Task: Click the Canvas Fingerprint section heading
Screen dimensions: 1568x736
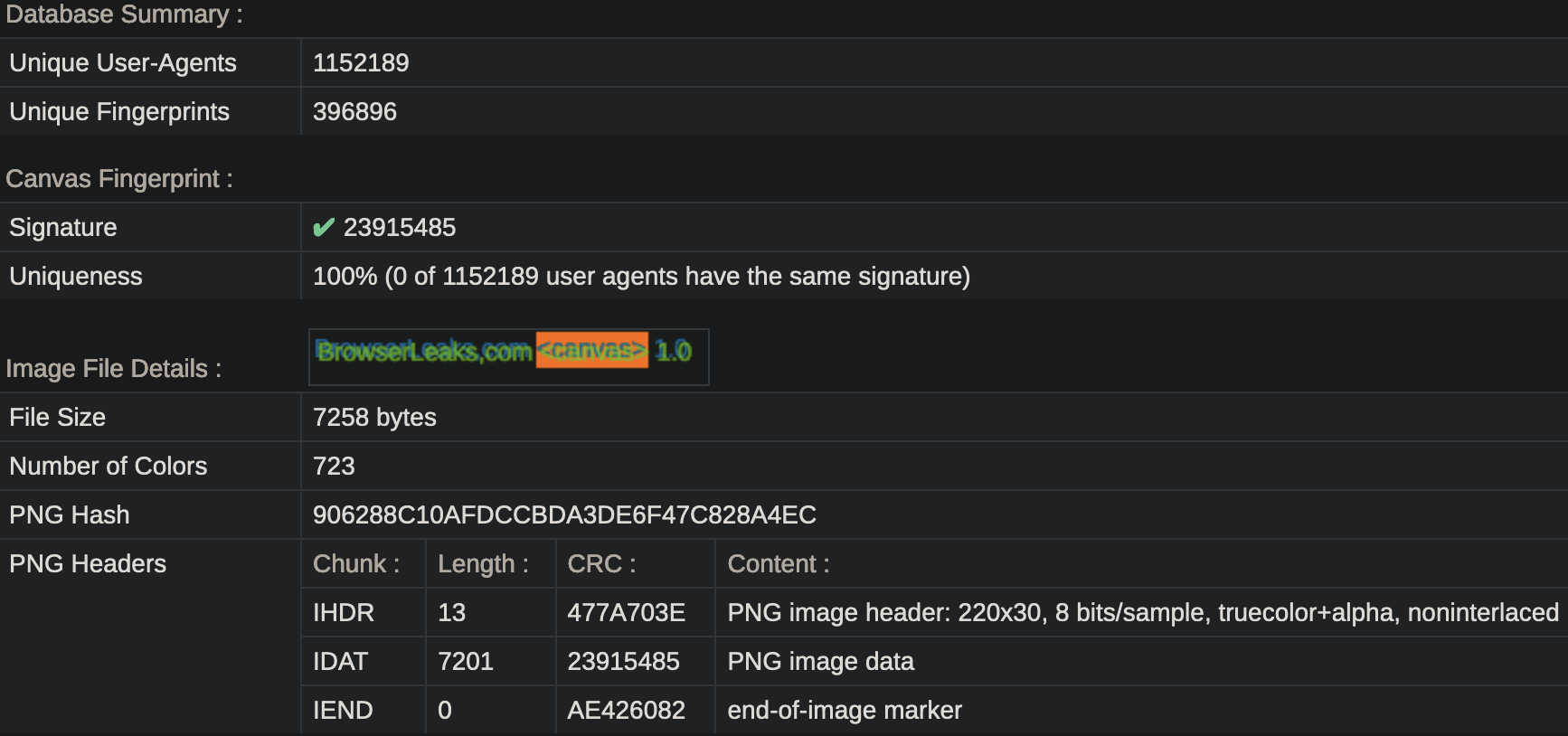Action: [119, 179]
